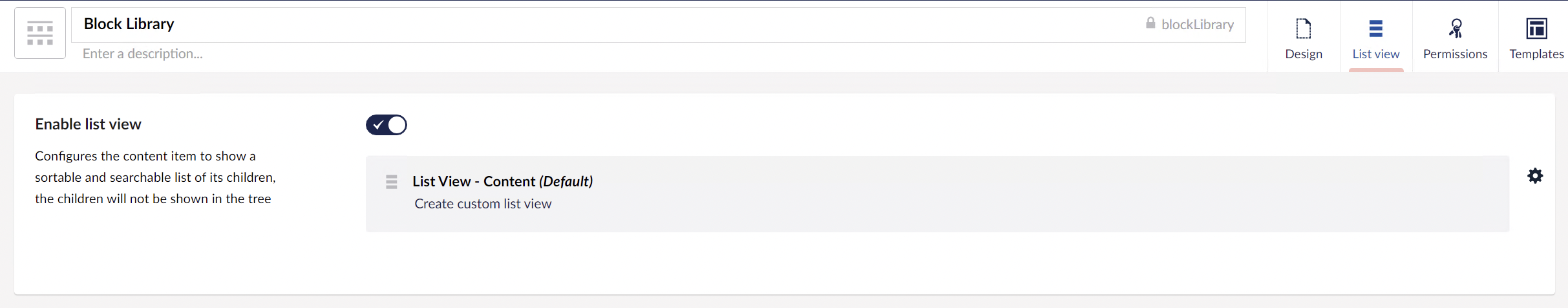The width and height of the screenshot is (1568, 308).
Task: Select the List view stacked-lines icon
Action: coord(1376,28)
